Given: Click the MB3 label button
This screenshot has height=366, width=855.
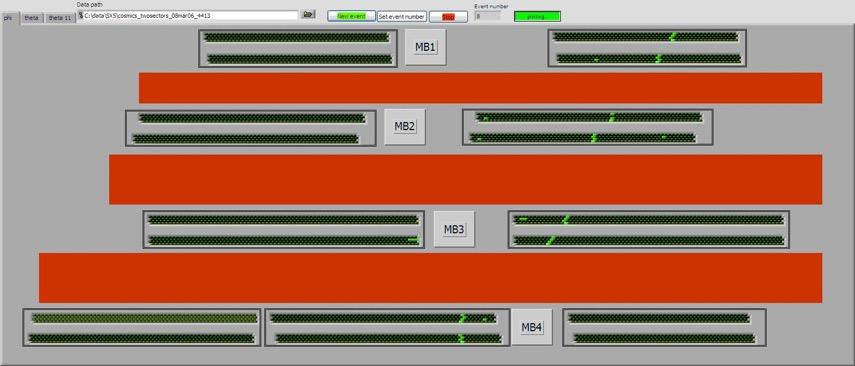Looking at the screenshot, I should click(454, 229).
